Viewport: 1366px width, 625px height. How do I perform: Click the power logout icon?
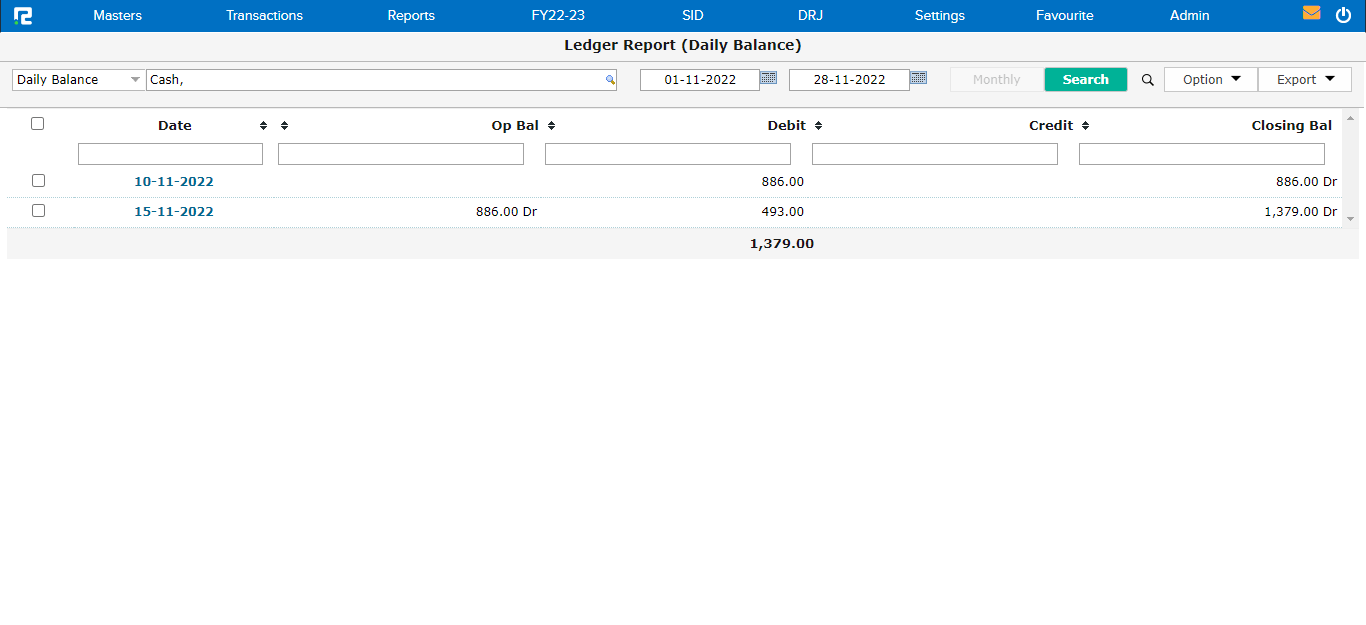pyautogui.click(x=1343, y=15)
